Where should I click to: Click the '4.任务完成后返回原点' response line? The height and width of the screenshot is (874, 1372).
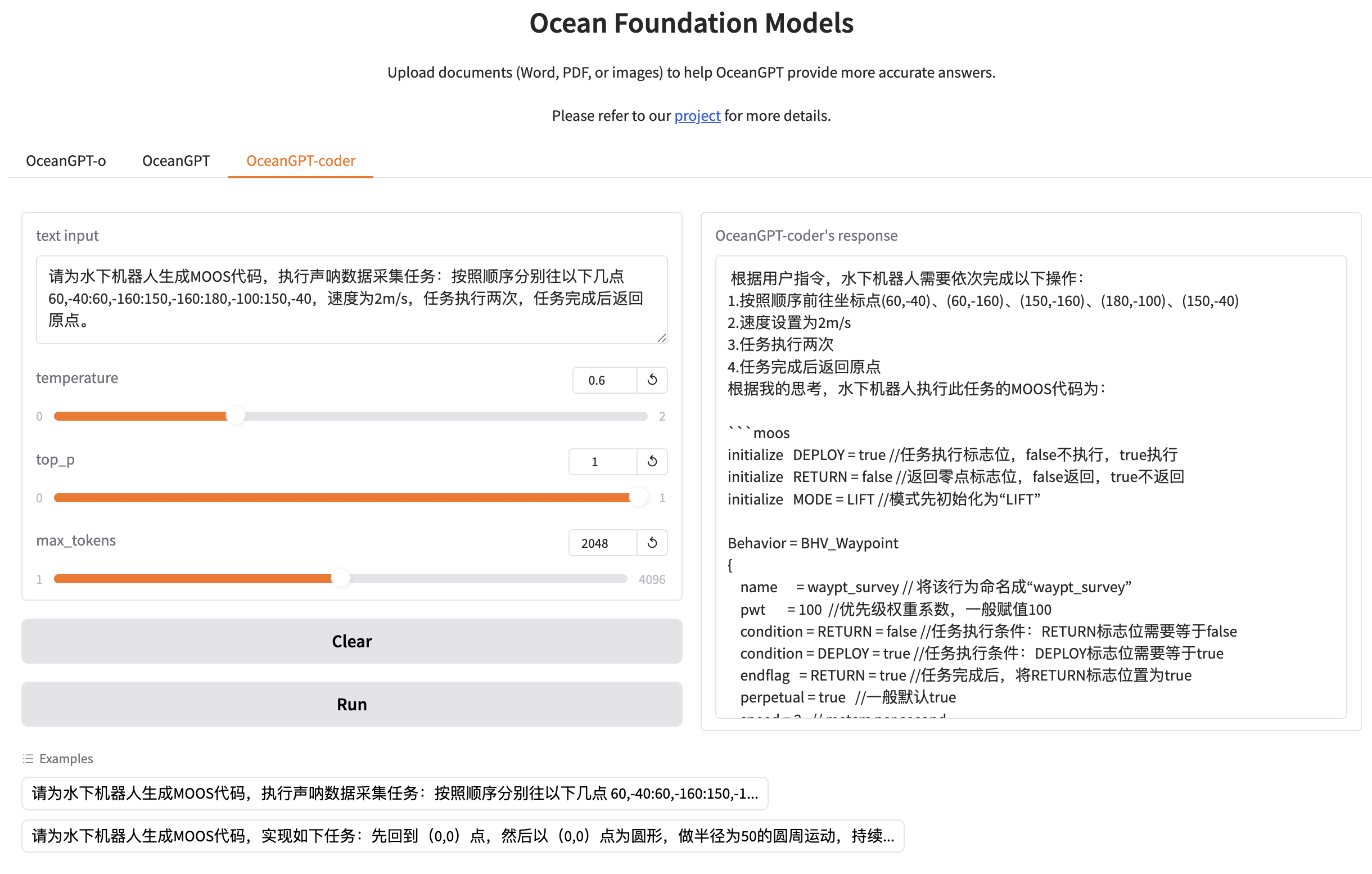(804, 367)
